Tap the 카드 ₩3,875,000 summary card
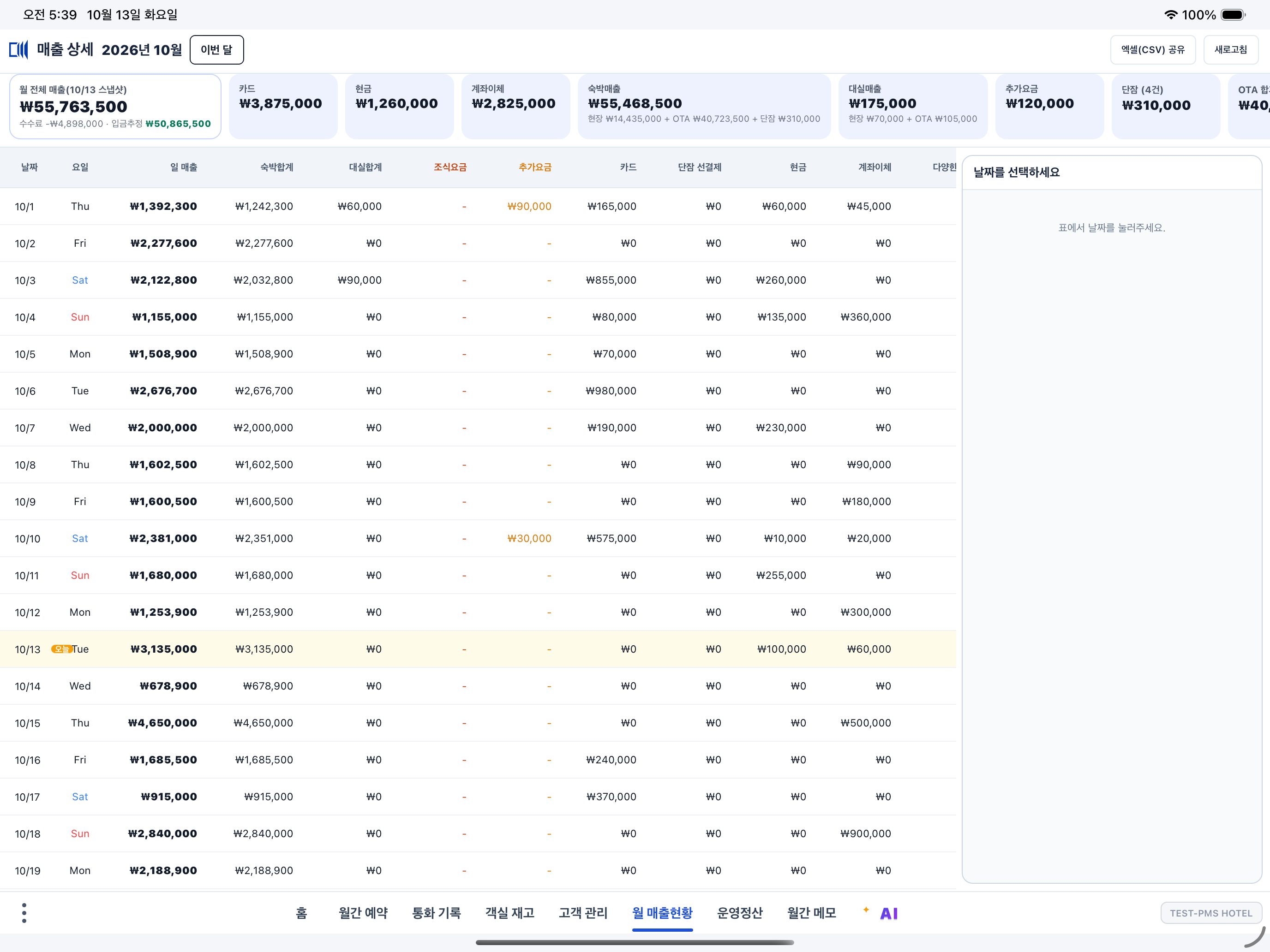Image resolution: width=1270 pixels, height=952 pixels. click(283, 107)
